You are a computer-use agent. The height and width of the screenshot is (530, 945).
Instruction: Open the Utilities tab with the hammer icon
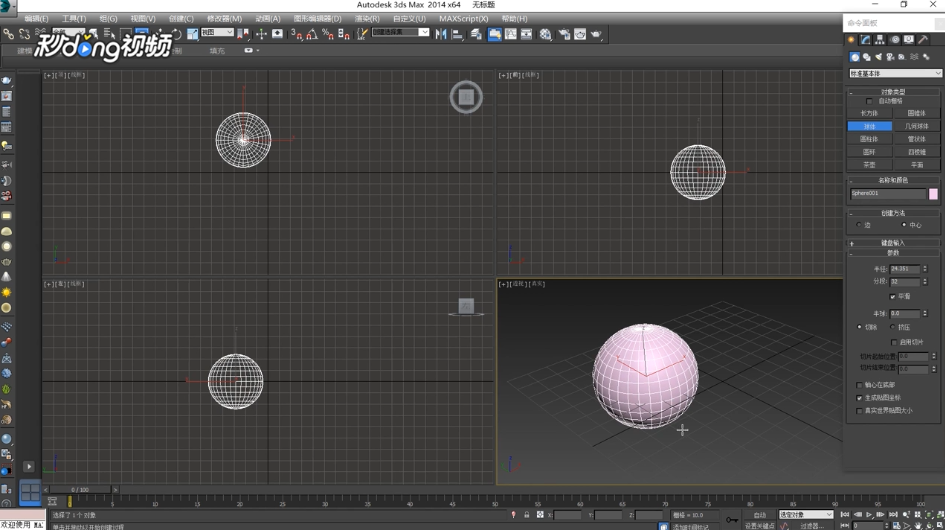[923, 40]
